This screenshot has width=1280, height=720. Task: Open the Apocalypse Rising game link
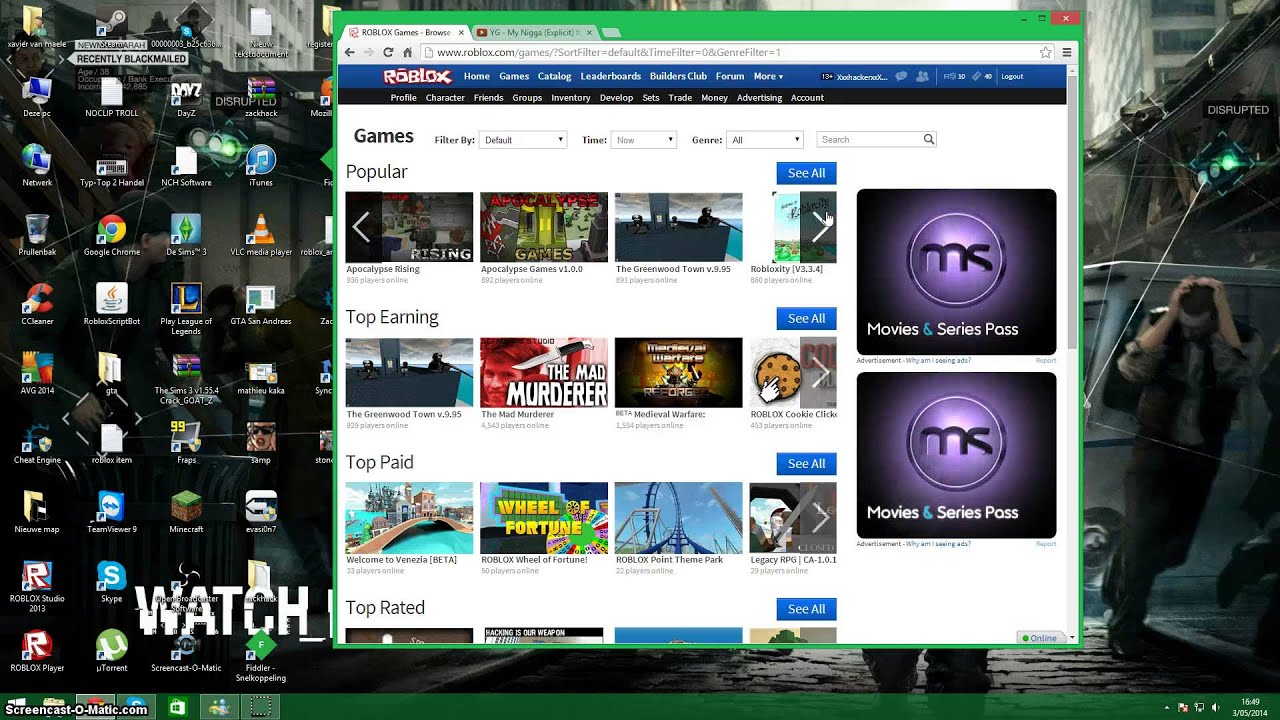383,269
